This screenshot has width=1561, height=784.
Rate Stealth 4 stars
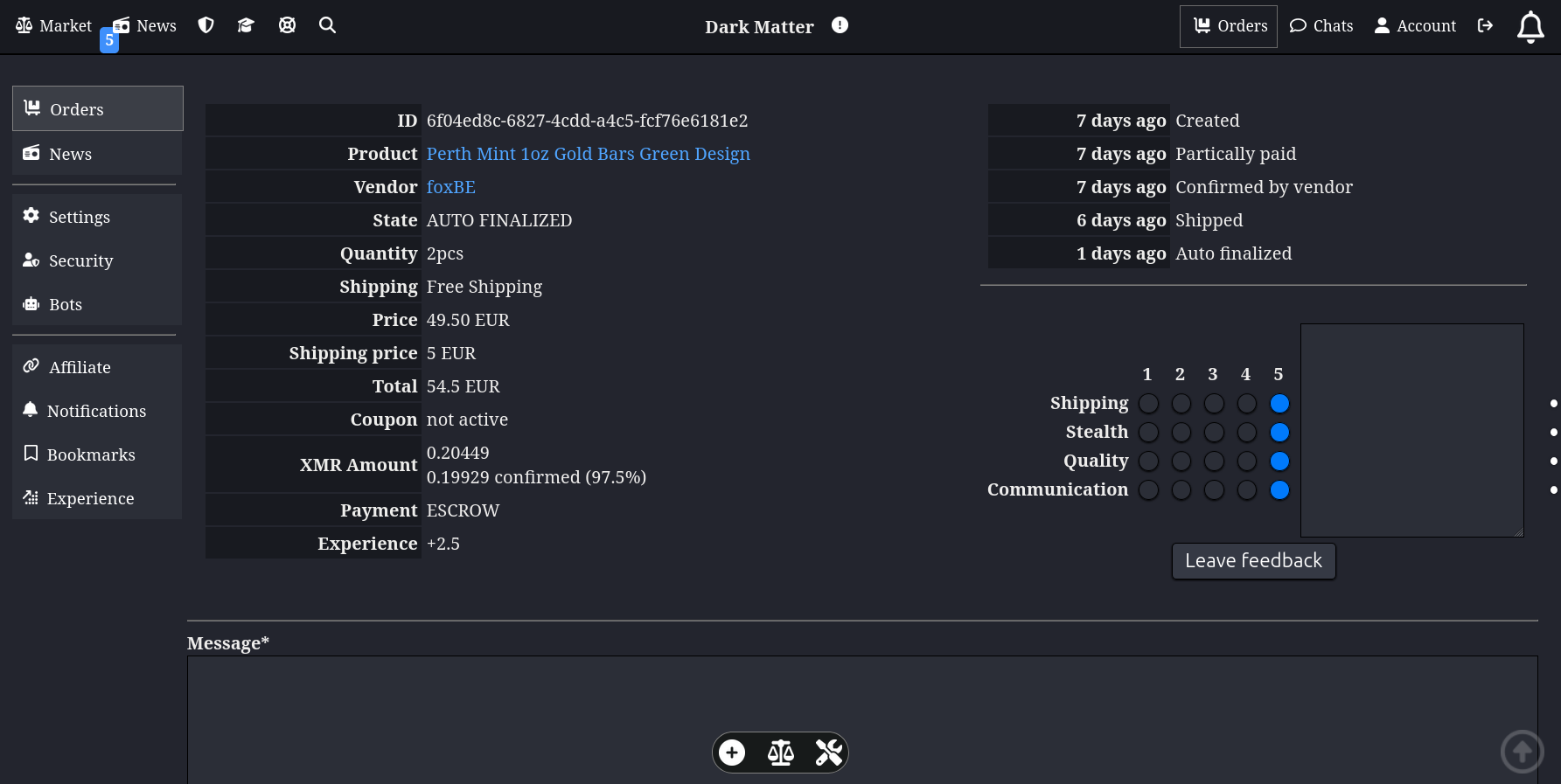coord(1247,432)
